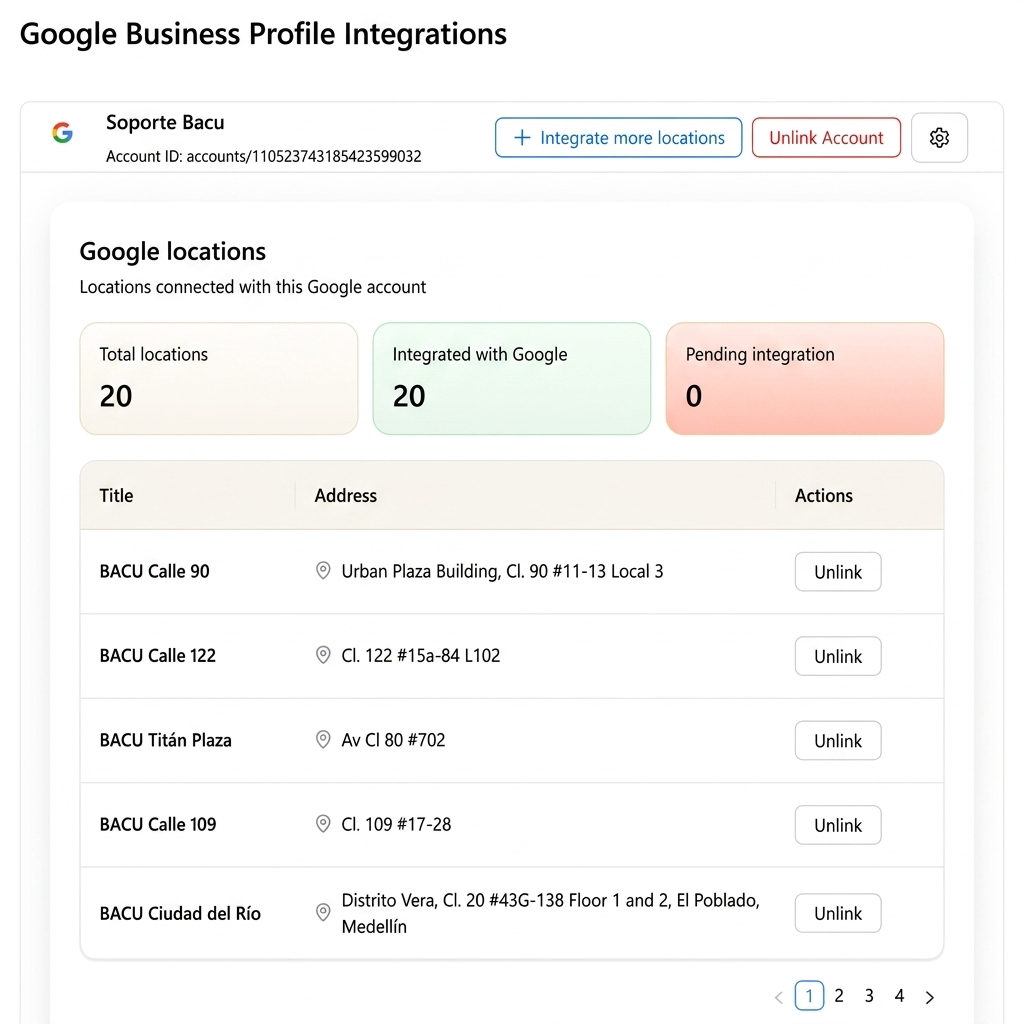Go to previous page with left chevron

click(x=778, y=997)
